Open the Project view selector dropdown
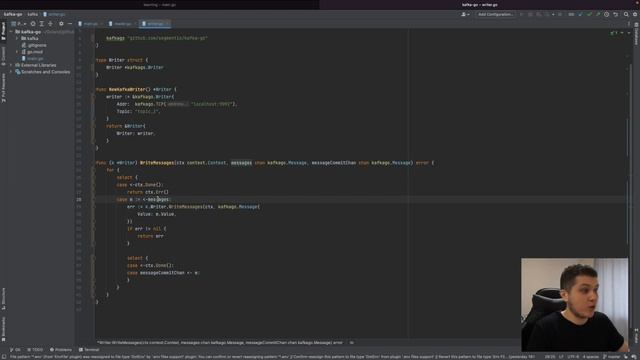640x360 pixels. (x=19, y=24)
